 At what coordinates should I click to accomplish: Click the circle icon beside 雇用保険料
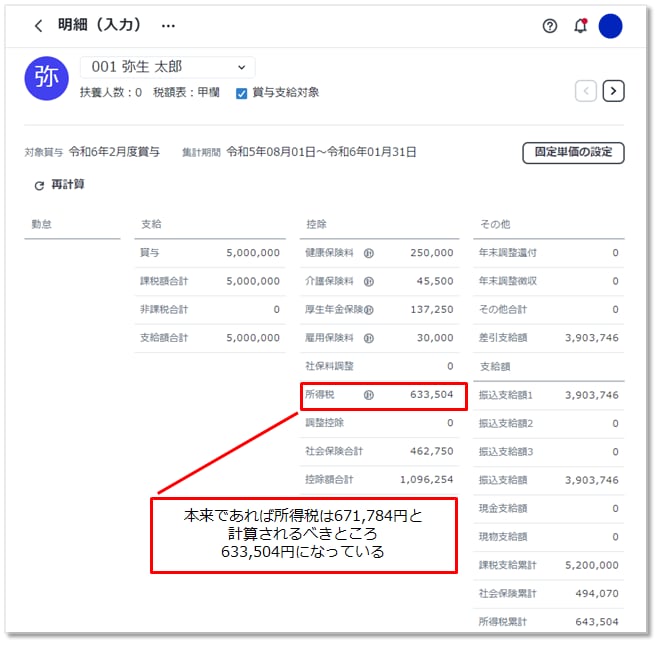click(368, 338)
